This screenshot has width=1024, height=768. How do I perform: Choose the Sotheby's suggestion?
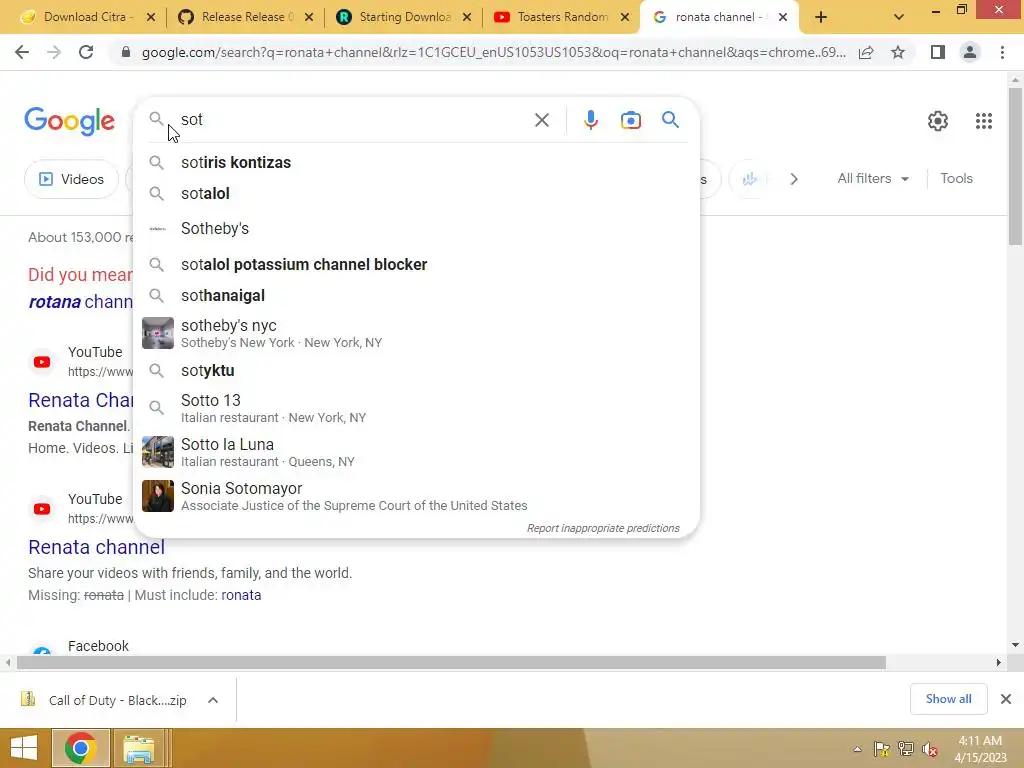point(416,229)
